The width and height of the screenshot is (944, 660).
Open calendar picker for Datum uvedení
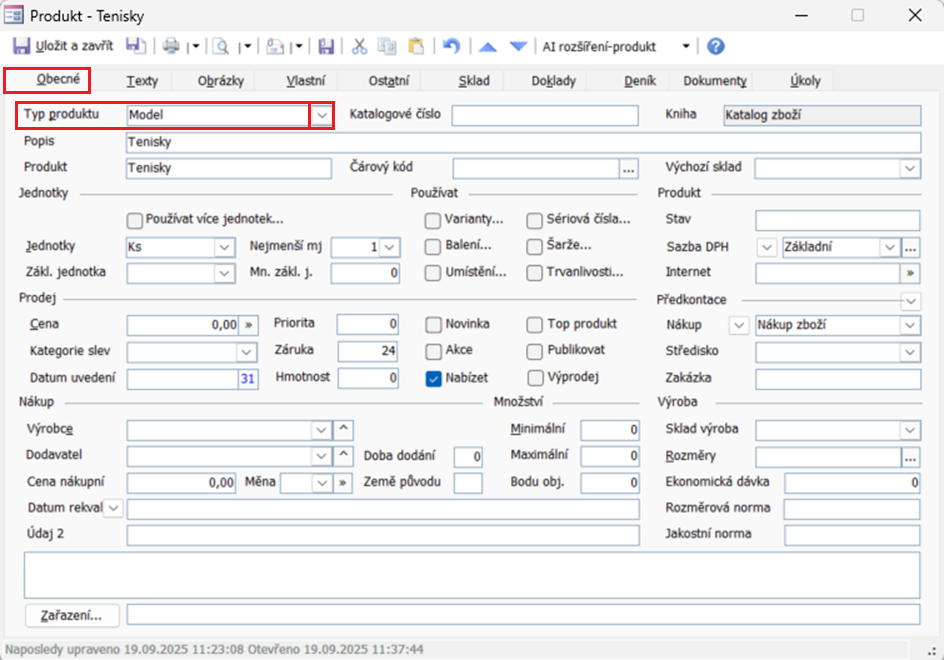pos(248,378)
